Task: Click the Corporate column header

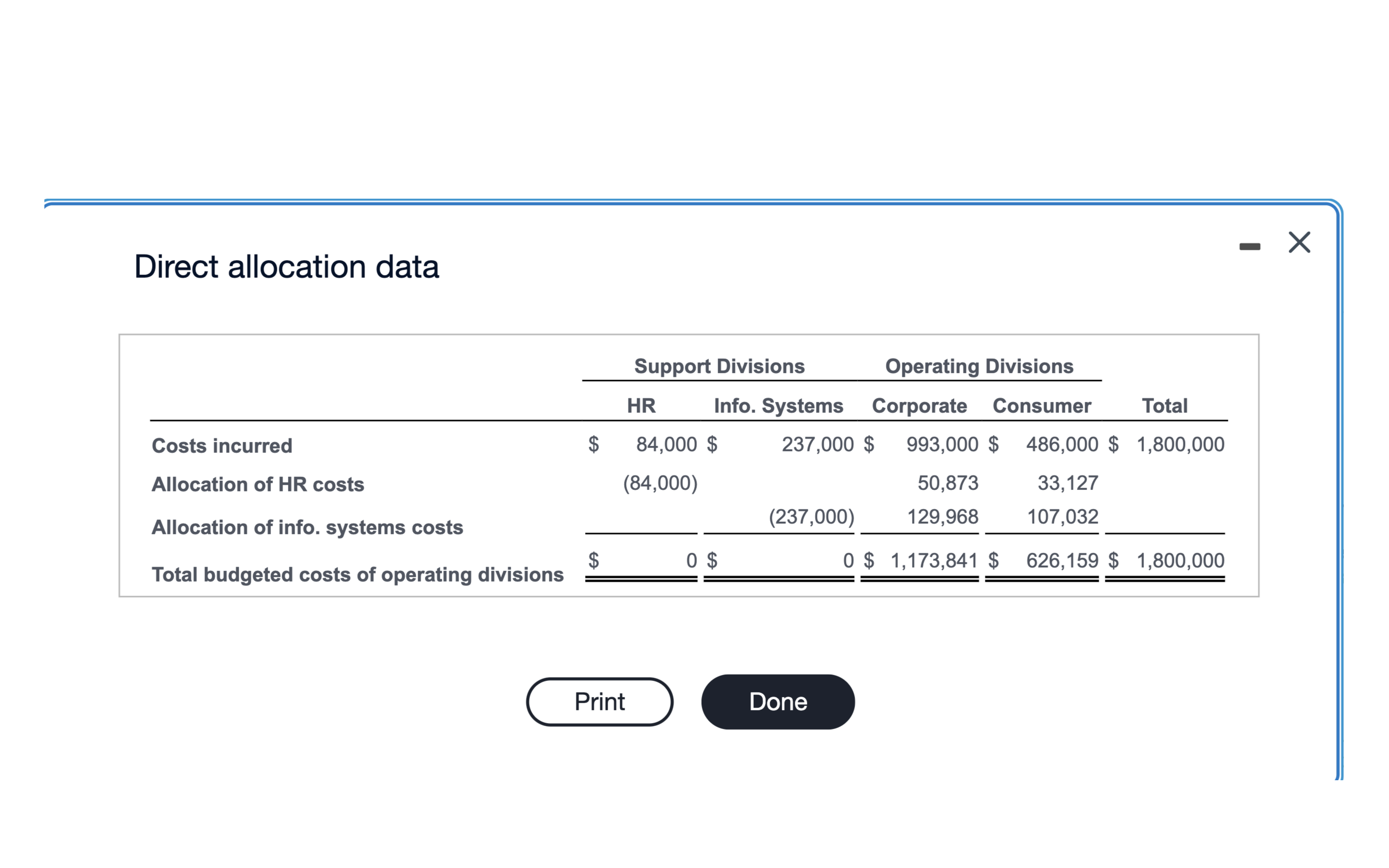Action: (919, 405)
